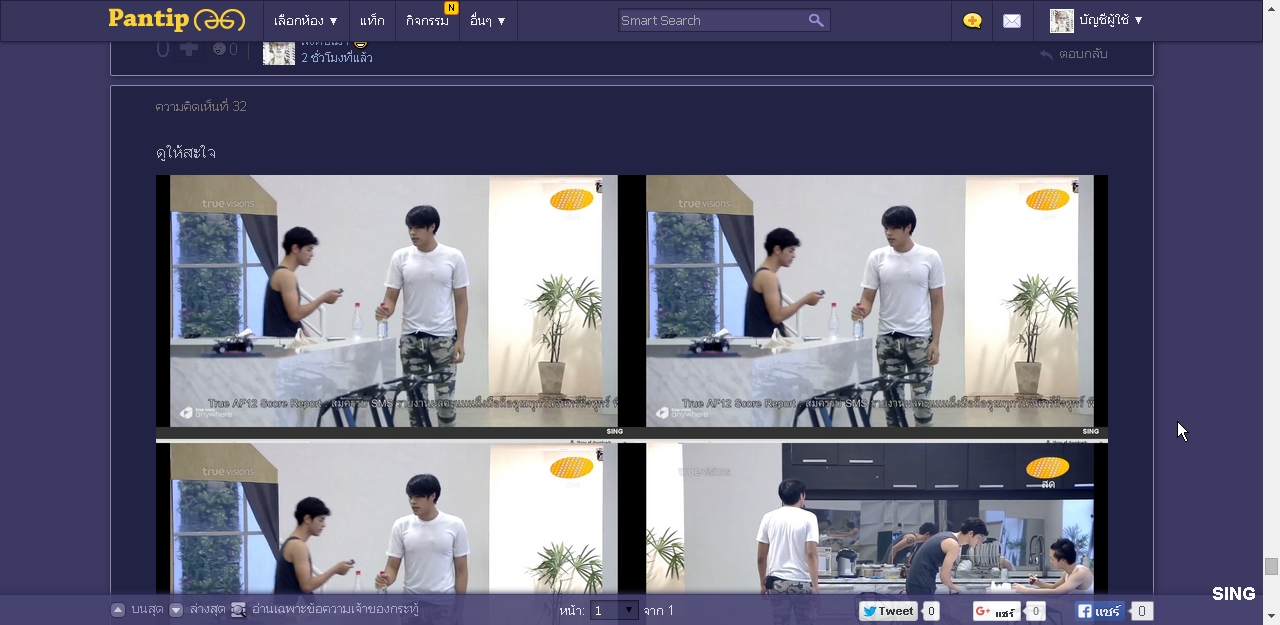Click the ตอบกลับ reply link

pyautogui.click(x=1074, y=54)
